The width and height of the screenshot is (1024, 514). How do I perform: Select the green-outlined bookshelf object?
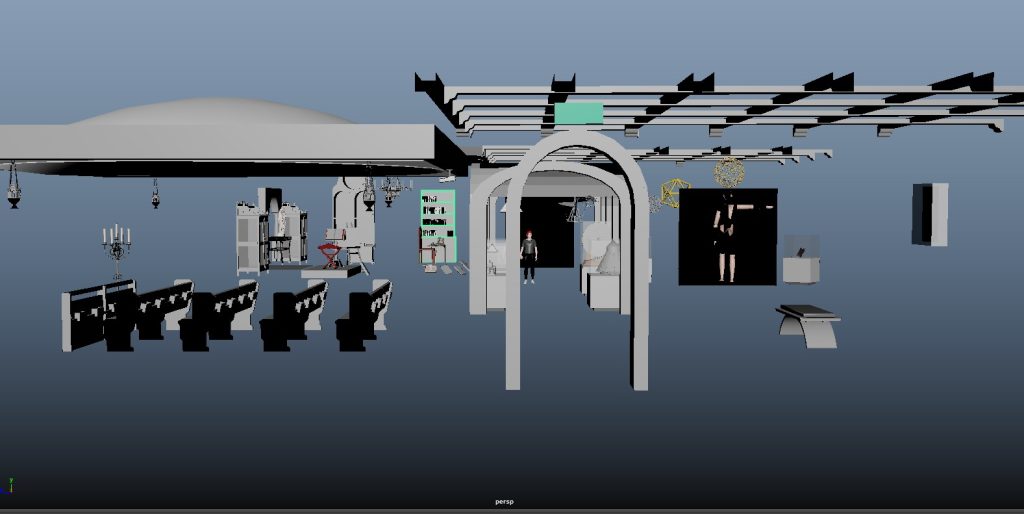pyautogui.click(x=438, y=225)
